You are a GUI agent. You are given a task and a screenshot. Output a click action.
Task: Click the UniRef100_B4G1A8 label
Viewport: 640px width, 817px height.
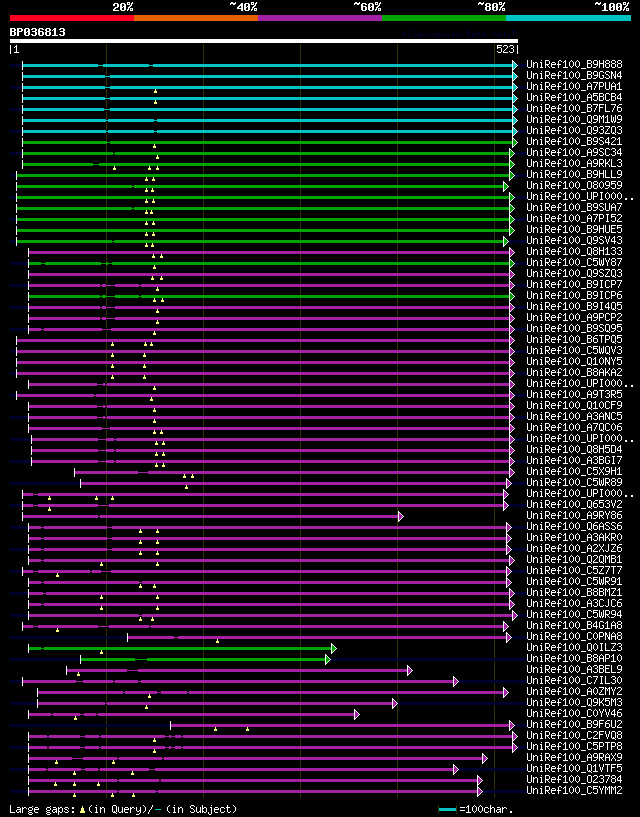574,626
